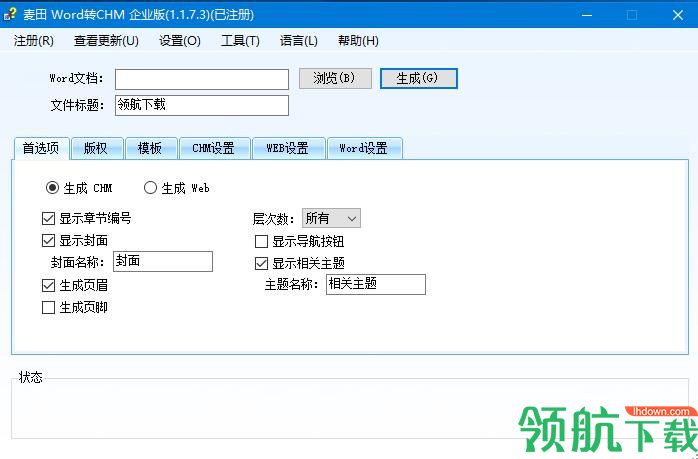
Task: Enable the 生成页脚 checkbox
Action: (x=48, y=308)
